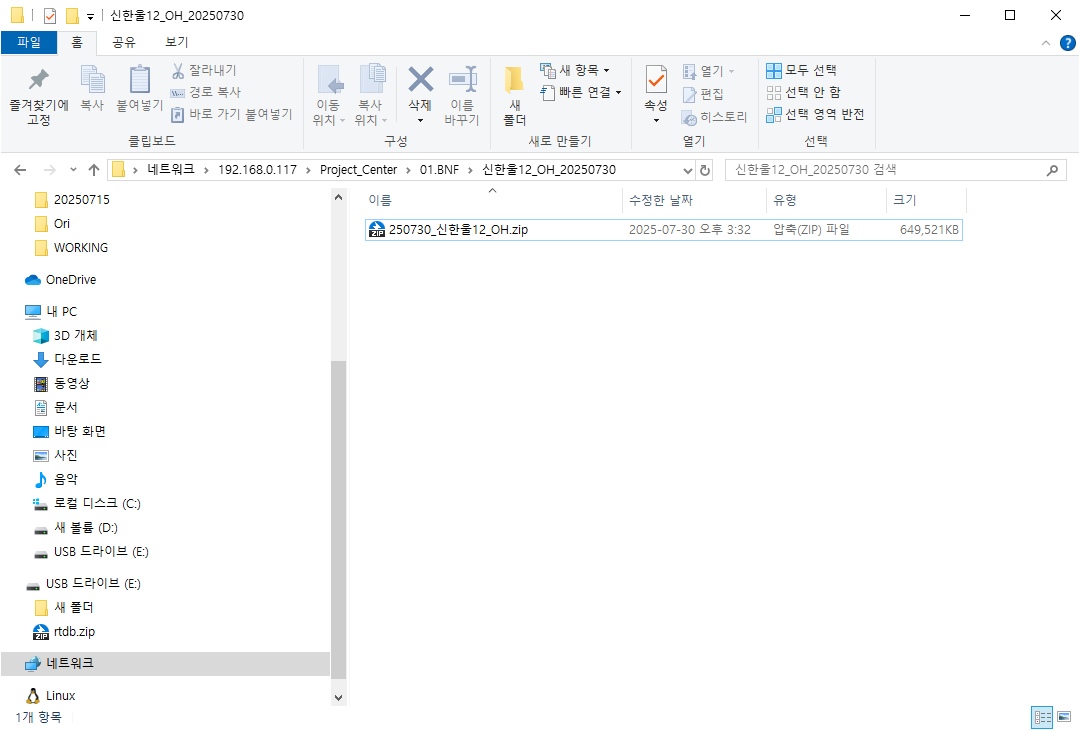This screenshot has height=730, width=1080.
Task: Click the 삭제 delete icon
Action: 420,80
